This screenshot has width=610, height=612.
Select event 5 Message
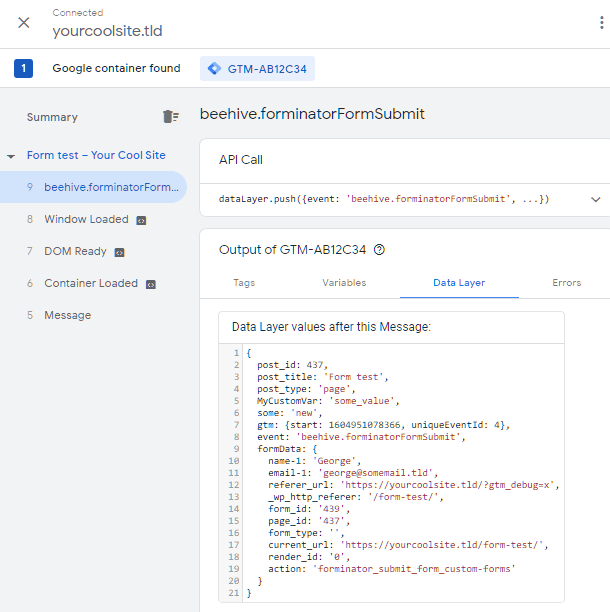[x=68, y=315]
